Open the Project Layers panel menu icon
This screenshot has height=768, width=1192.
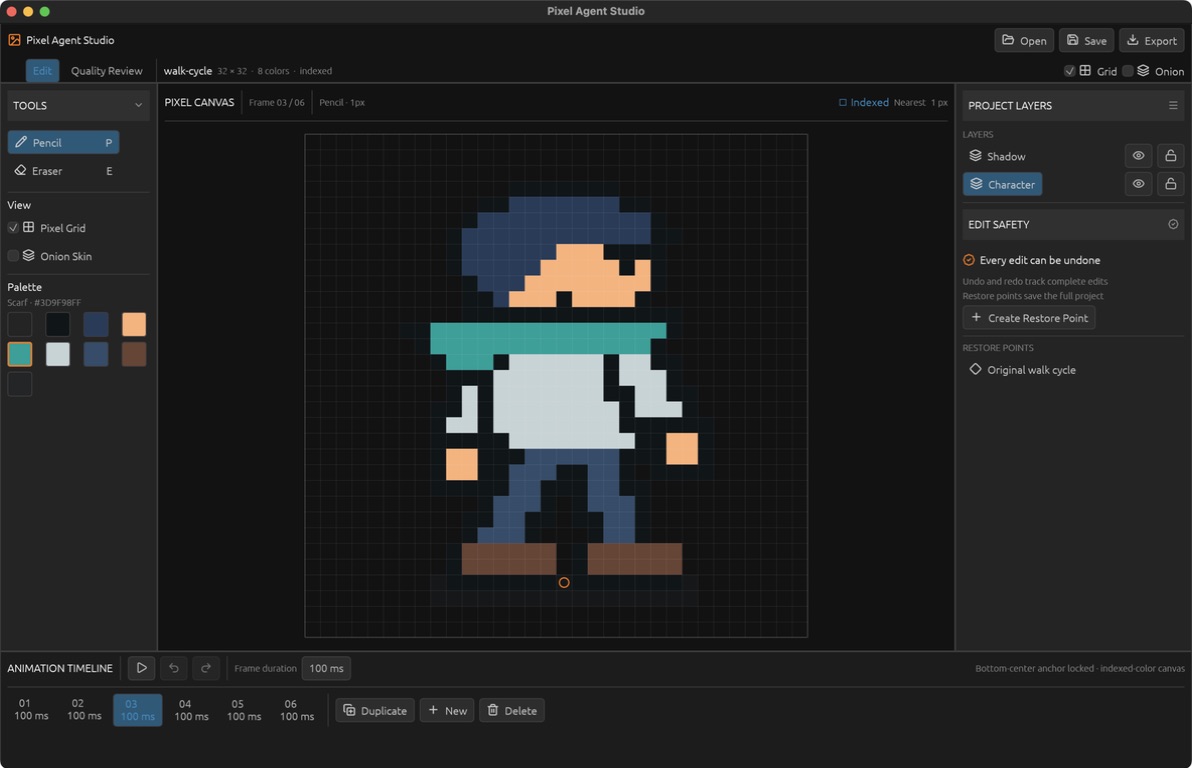(x=1173, y=106)
